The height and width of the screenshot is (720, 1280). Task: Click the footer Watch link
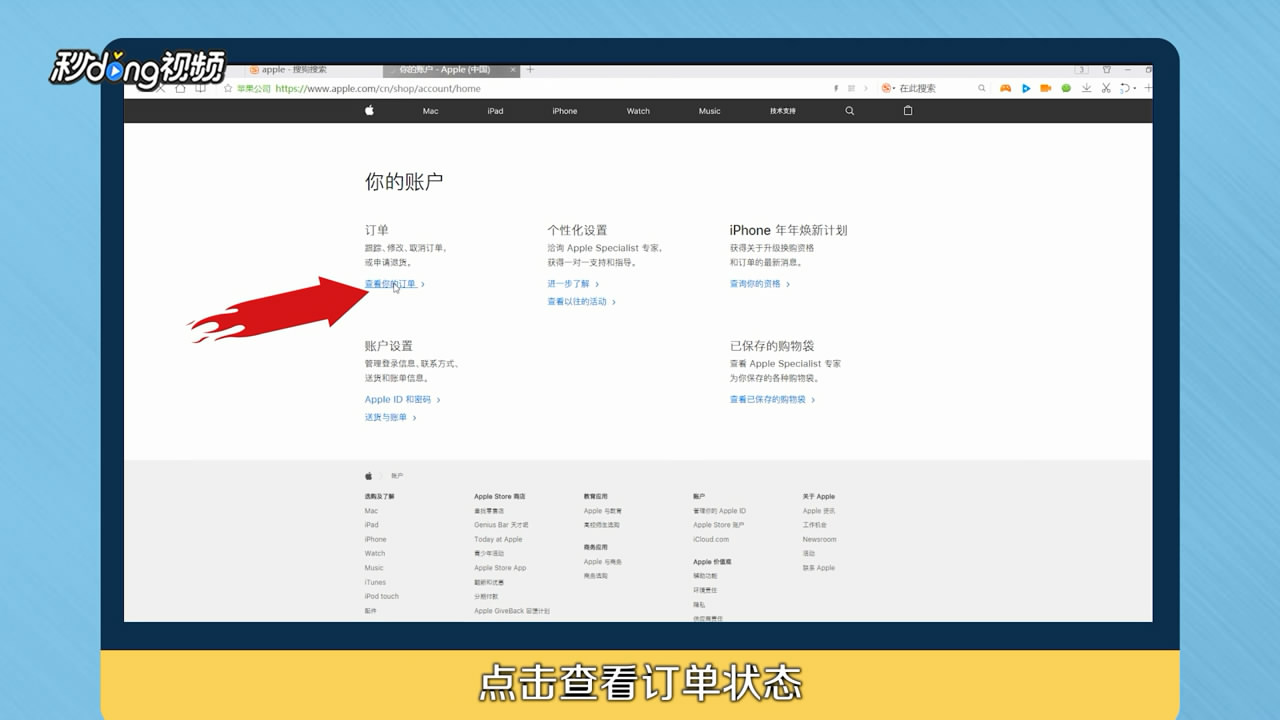(374, 553)
